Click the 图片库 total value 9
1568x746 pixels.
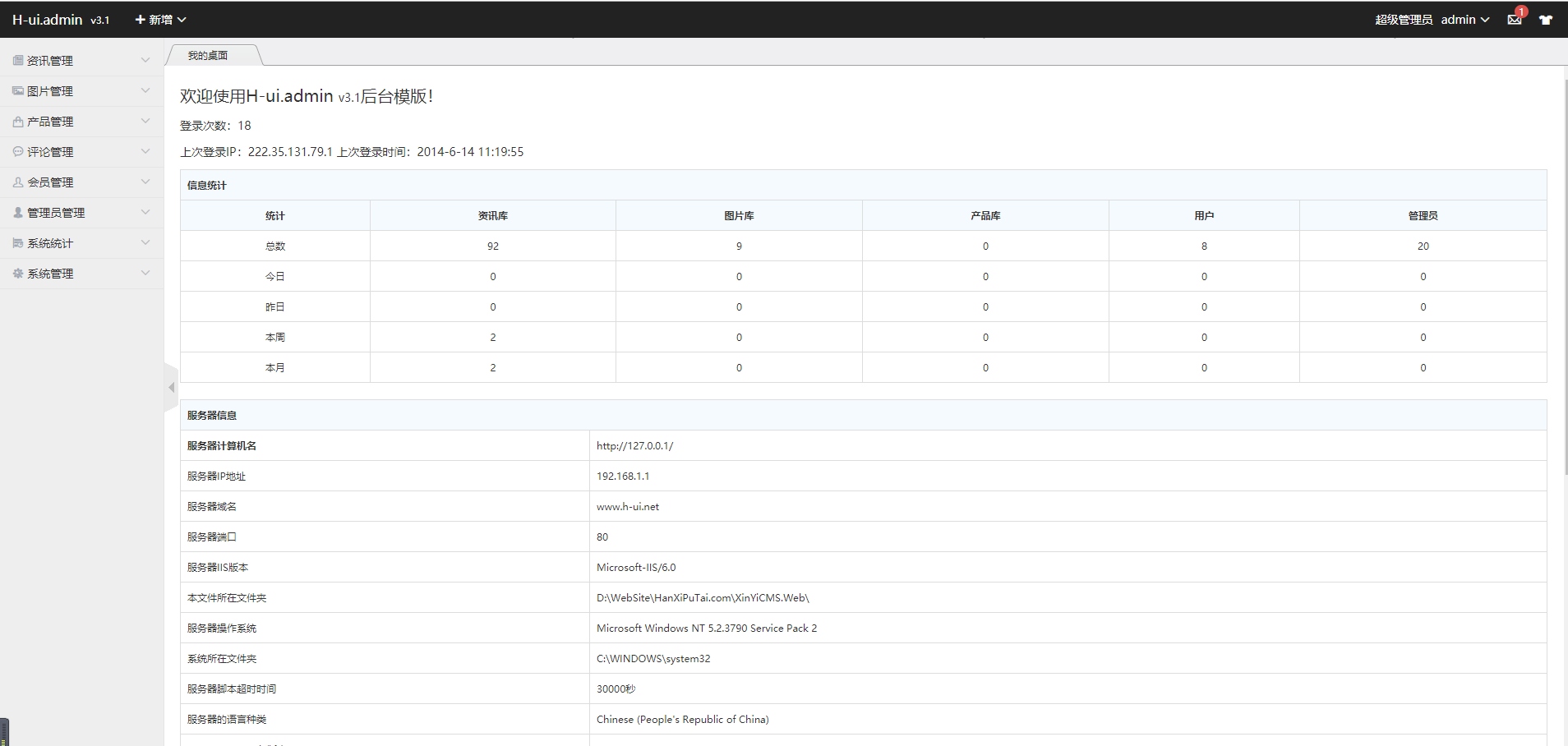(739, 246)
